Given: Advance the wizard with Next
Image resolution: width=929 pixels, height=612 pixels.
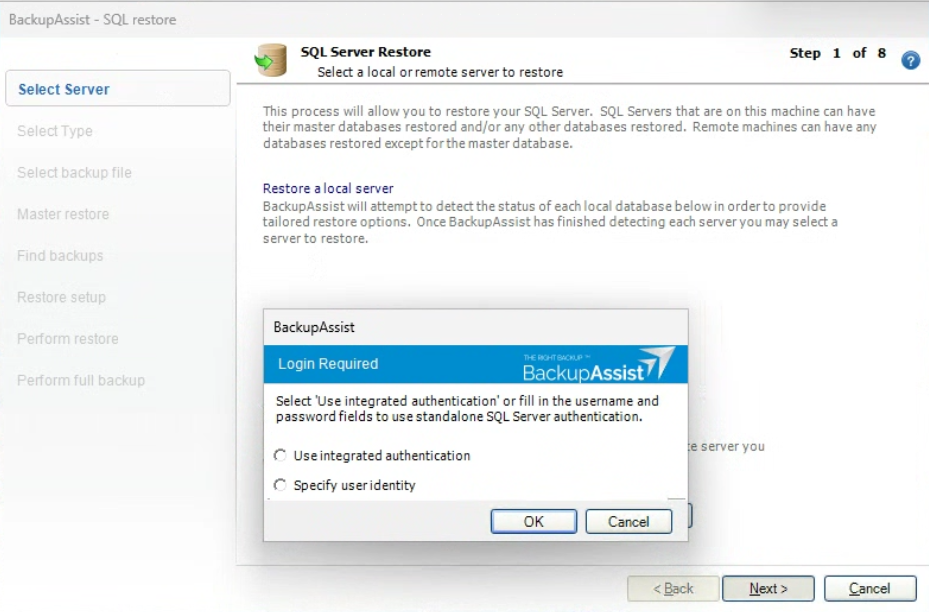Looking at the screenshot, I should (767, 588).
